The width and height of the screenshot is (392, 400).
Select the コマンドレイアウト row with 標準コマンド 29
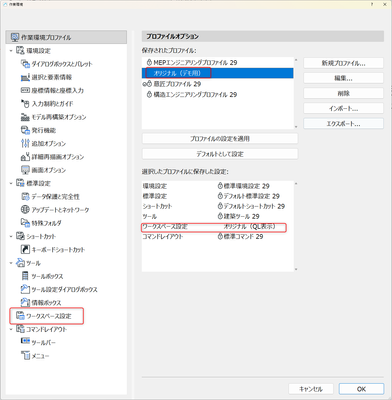(x=218, y=237)
